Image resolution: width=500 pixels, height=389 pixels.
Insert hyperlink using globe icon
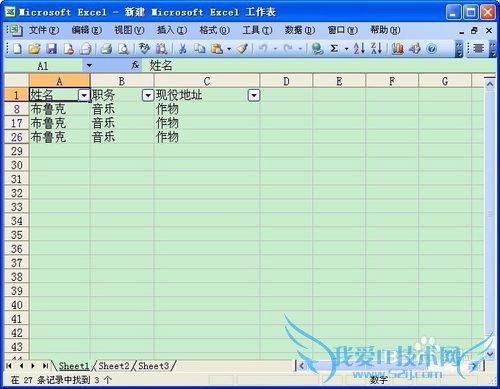click(x=317, y=49)
